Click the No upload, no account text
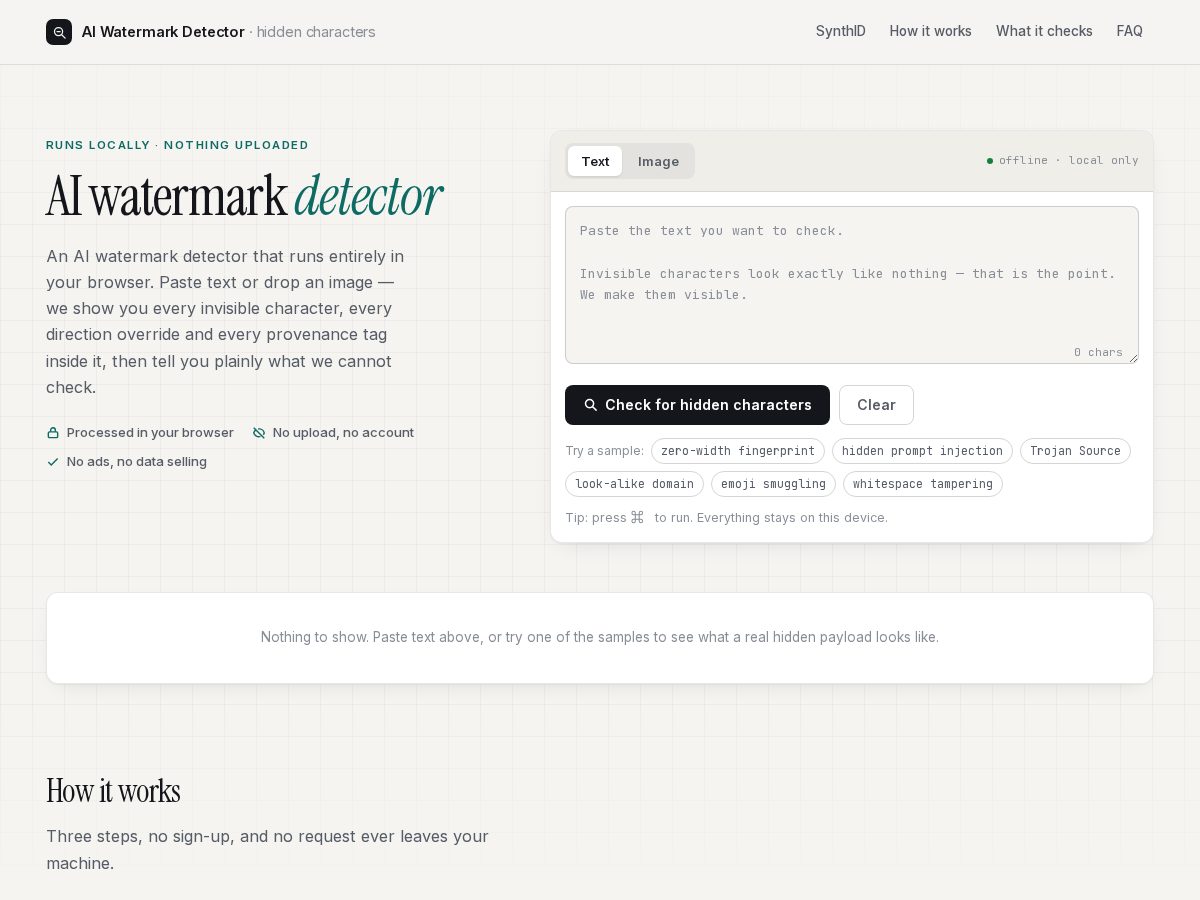The width and height of the screenshot is (1200, 900). [343, 433]
